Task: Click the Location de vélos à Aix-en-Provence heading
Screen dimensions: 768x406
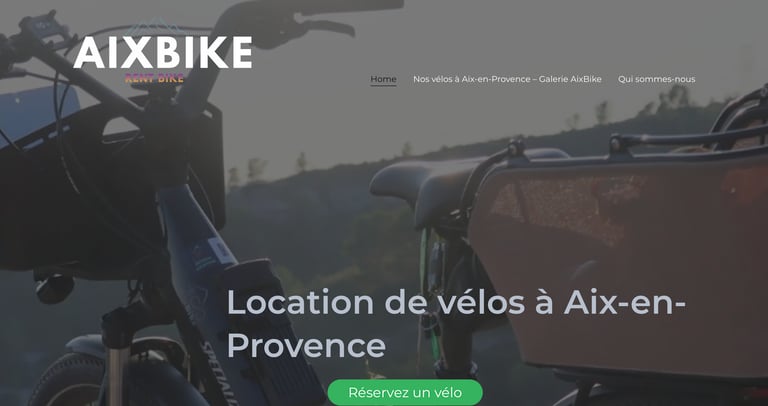Action: point(456,324)
